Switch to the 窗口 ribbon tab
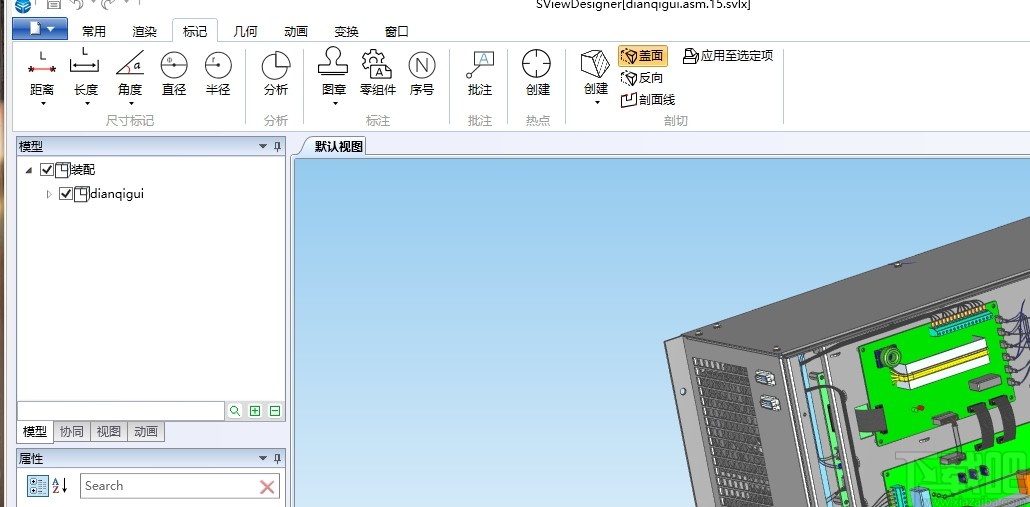This screenshot has width=1030, height=507. (397, 32)
